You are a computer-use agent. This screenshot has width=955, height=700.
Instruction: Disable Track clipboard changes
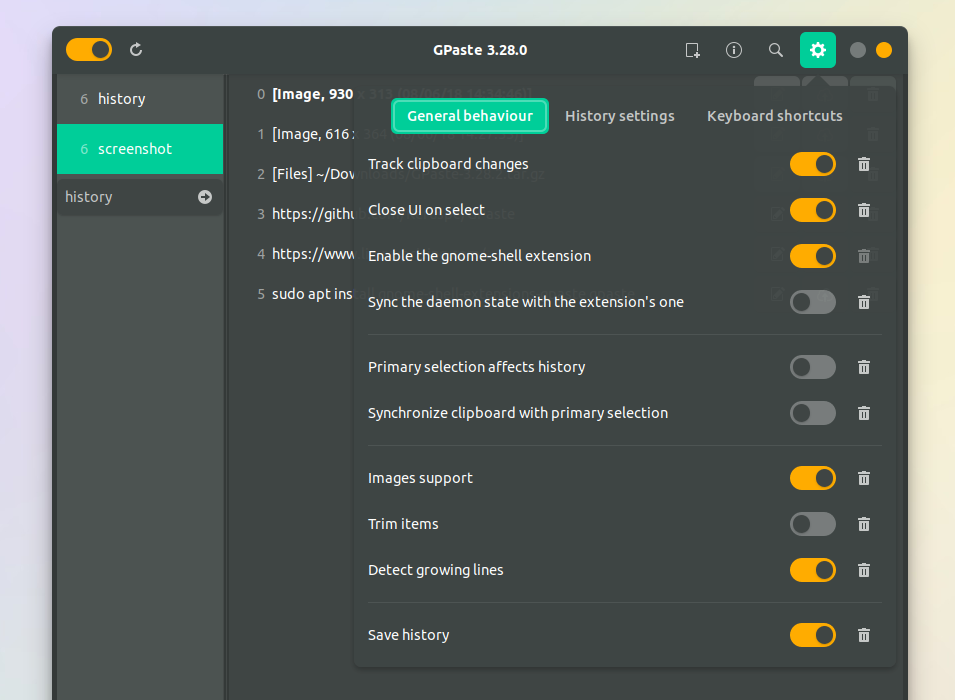[812, 164]
